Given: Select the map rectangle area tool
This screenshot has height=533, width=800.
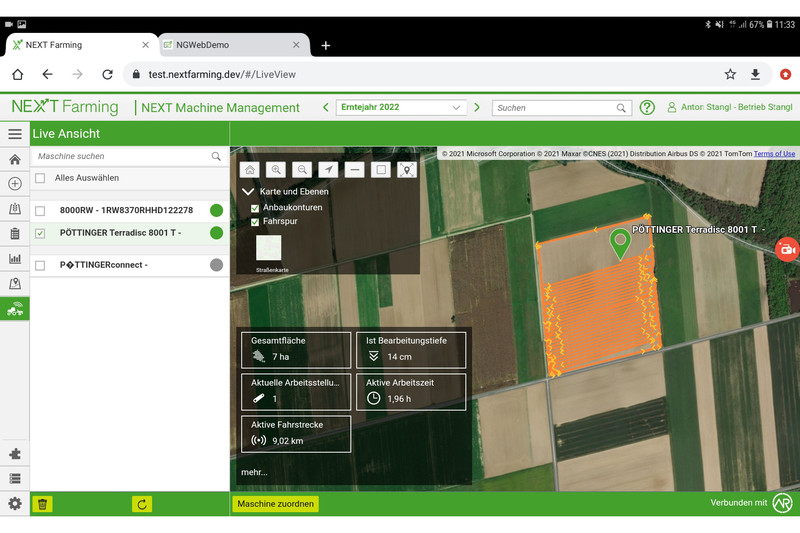Looking at the screenshot, I should click(x=381, y=169).
